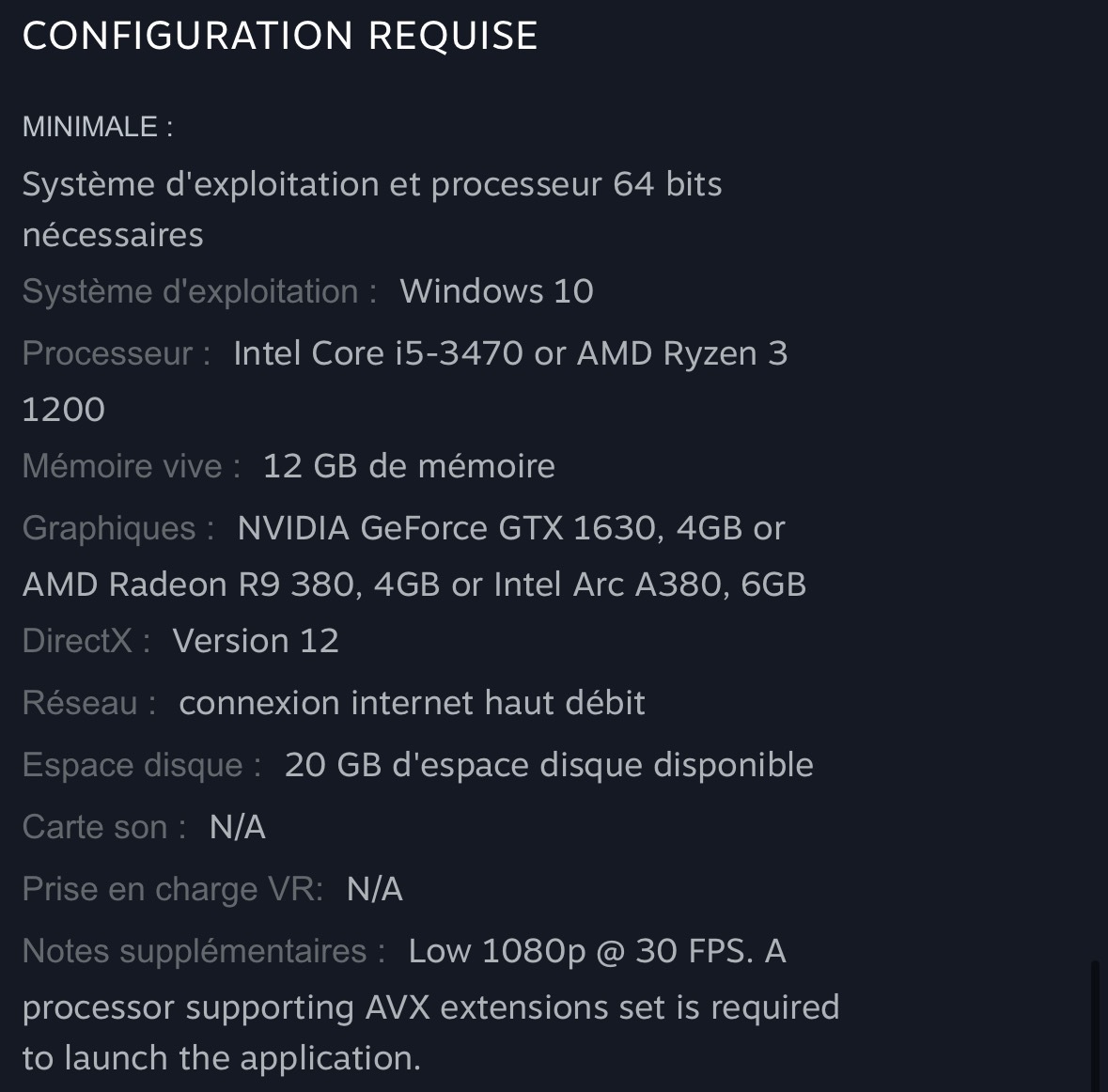This screenshot has height=1092, width=1108.
Task: Click the "Windows 10" value
Action: click(496, 291)
